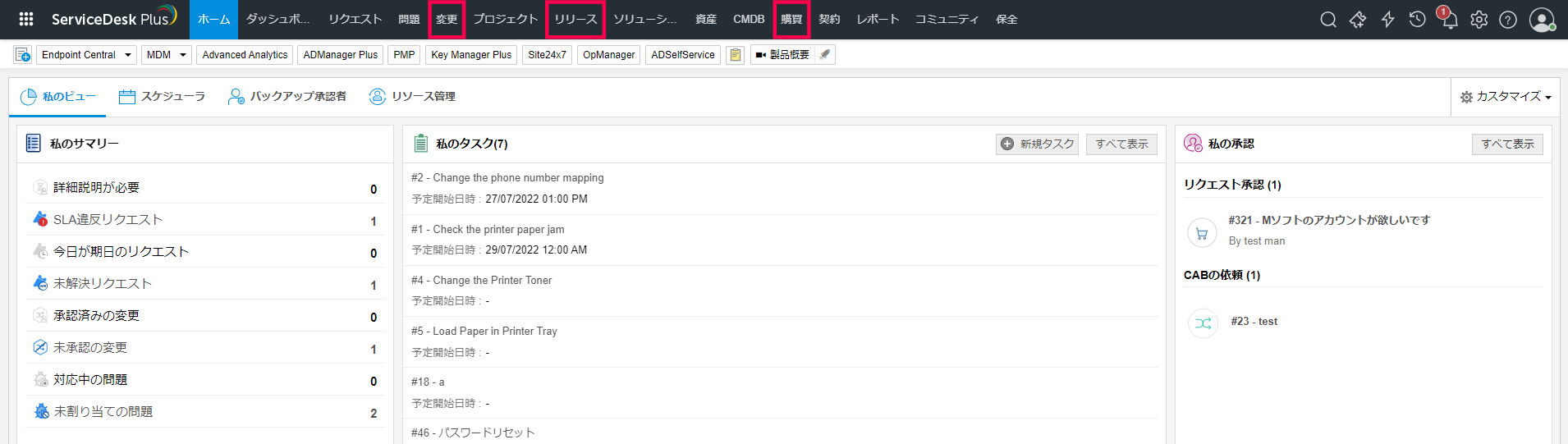Open the リクエスト tab
Screen dimensions: 1568x444
[x=355, y=20]
